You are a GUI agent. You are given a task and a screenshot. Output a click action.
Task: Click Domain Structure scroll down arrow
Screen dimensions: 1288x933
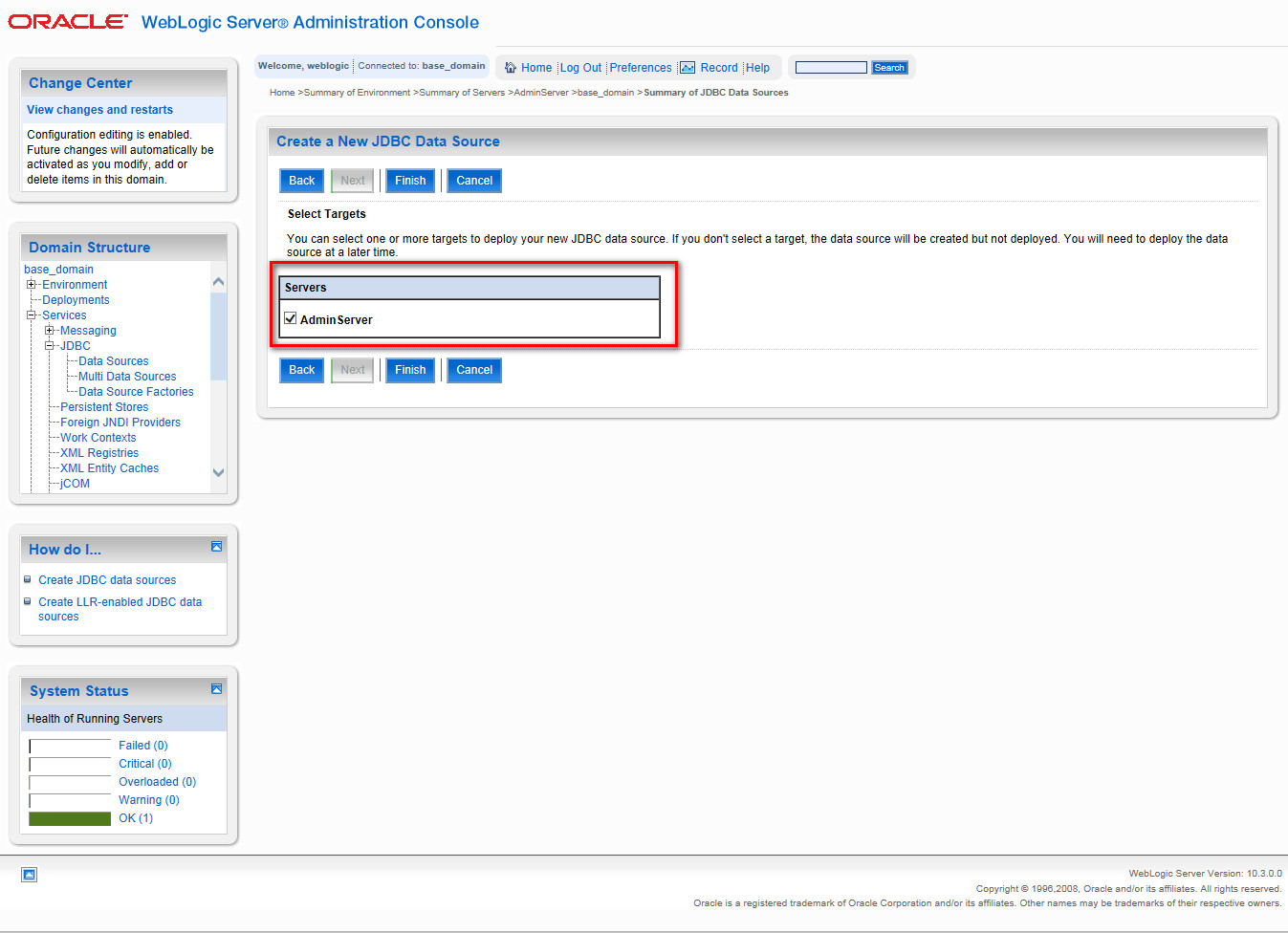218,472
